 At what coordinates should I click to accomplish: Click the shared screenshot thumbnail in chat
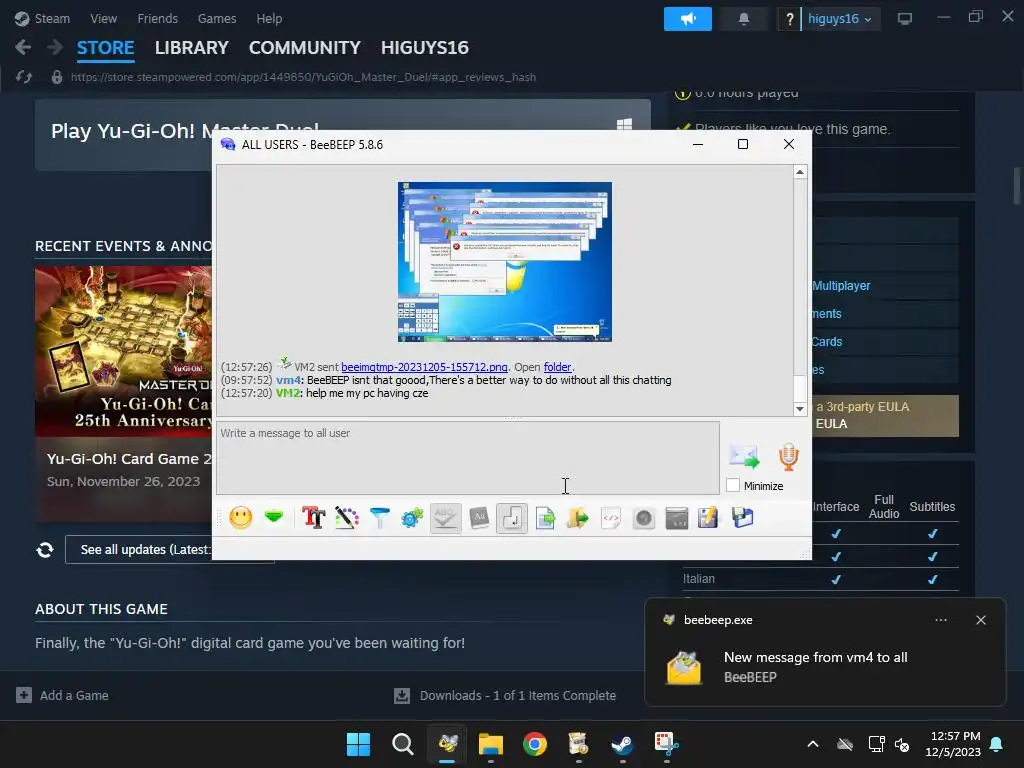505,262
